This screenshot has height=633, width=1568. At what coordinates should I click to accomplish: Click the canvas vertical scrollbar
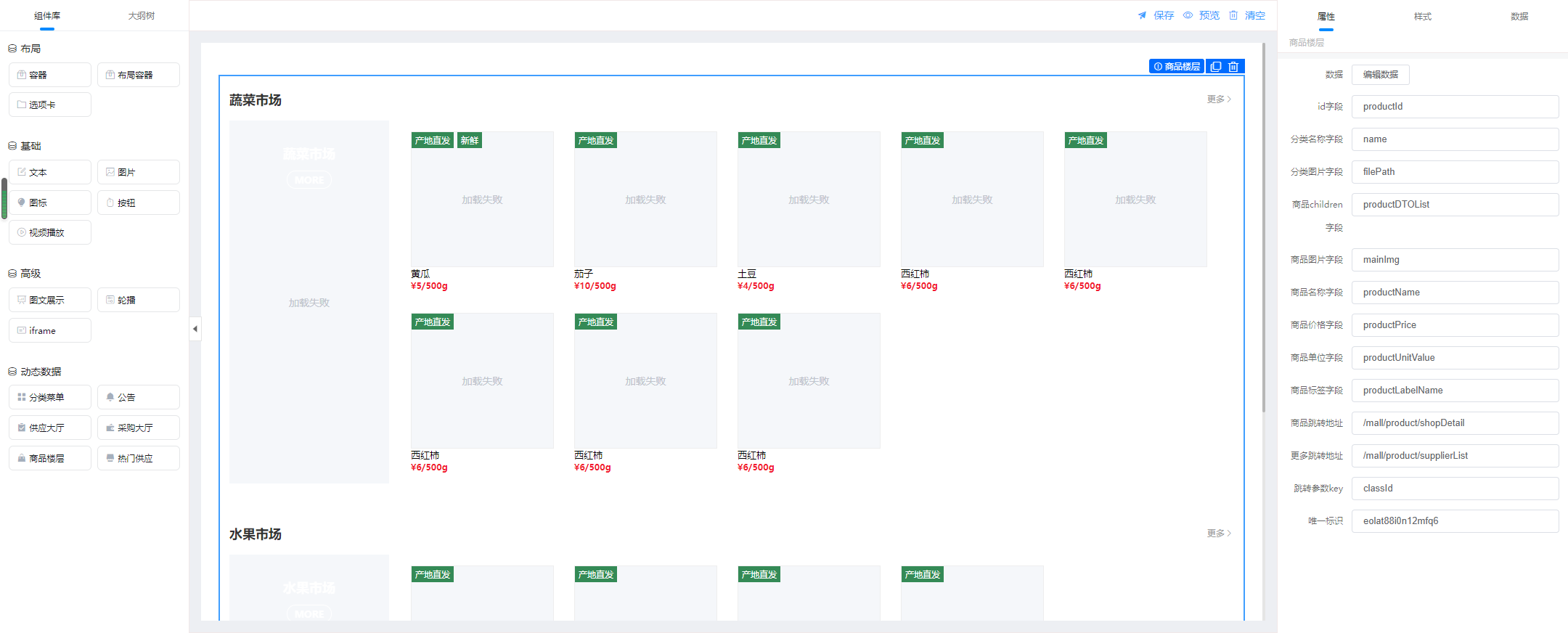click(x=1264, y=228)
